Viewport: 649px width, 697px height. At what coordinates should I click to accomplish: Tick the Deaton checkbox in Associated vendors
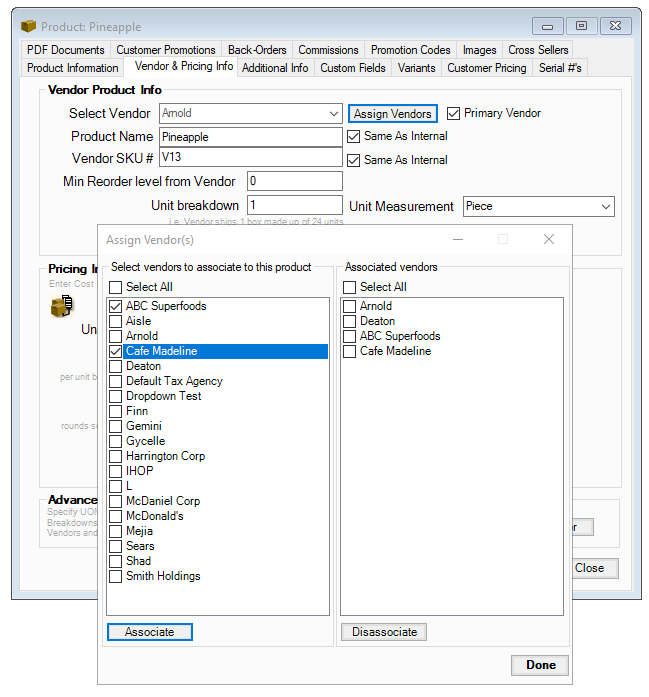click(x=350, y=321)
